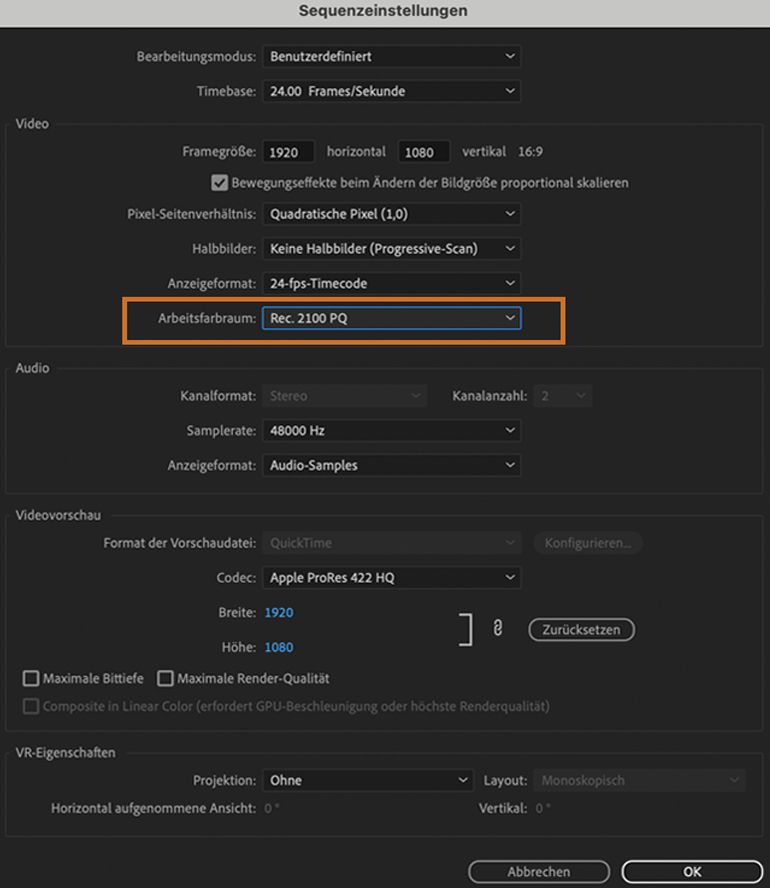Expand the Codec Apple ProRes dropdown
The width and height of the screenshot is (770, 888).
[391, 577]
